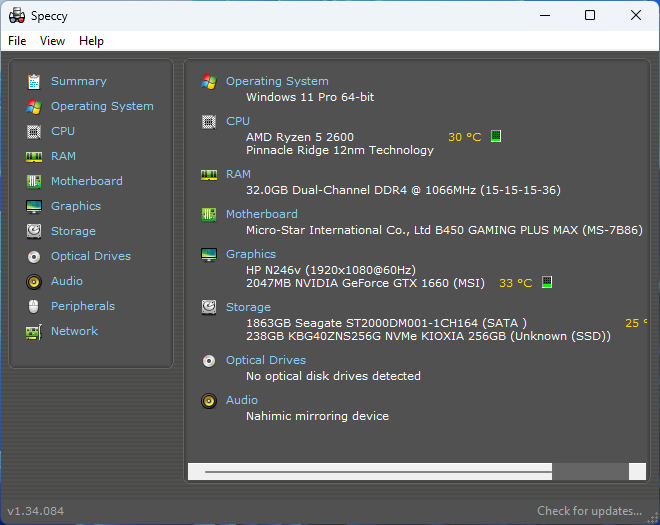
Task: Open the View menu
Action: pos(52,41)
